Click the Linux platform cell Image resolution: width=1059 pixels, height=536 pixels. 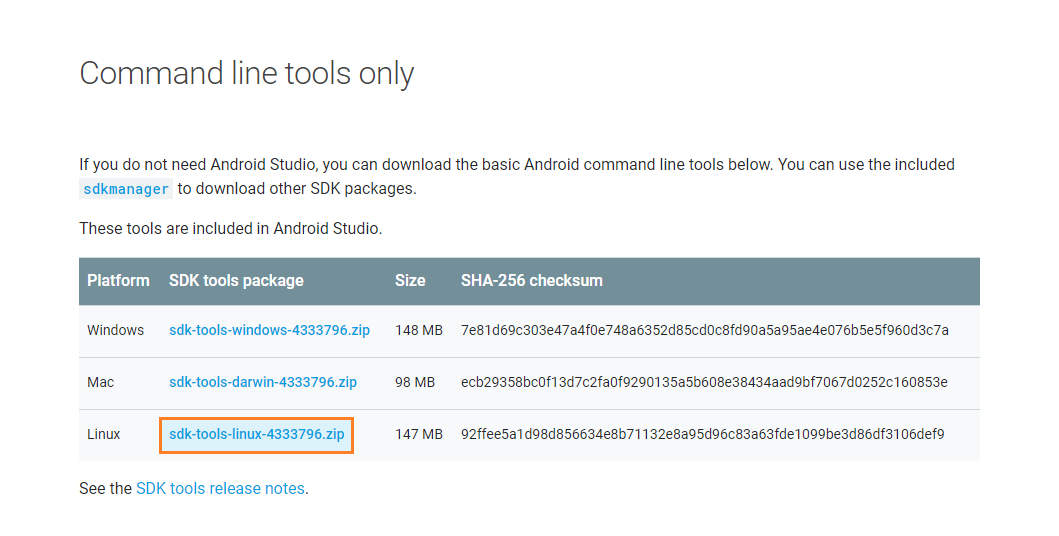(x=104, y=434)
